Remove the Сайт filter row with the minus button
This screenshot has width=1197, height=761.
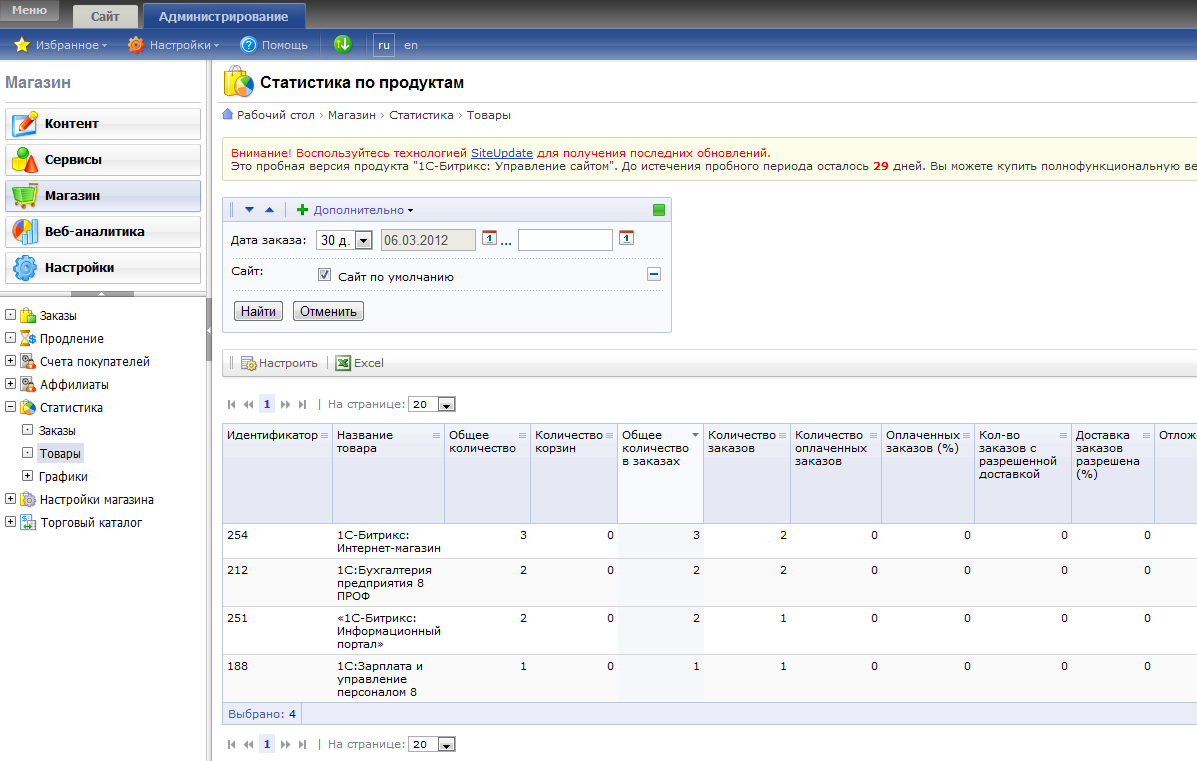pos(654,274)
